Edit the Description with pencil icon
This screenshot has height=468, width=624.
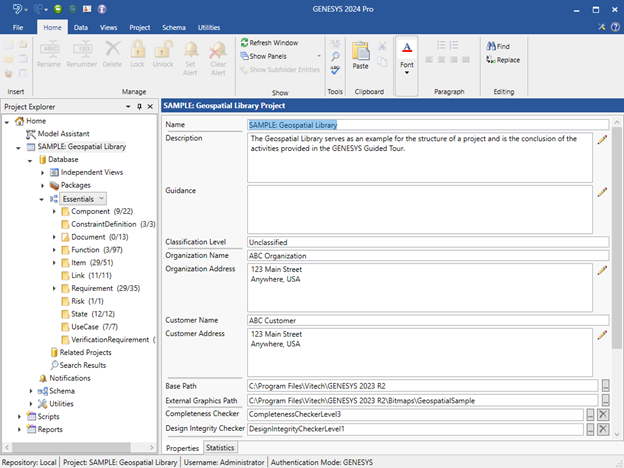603,139
